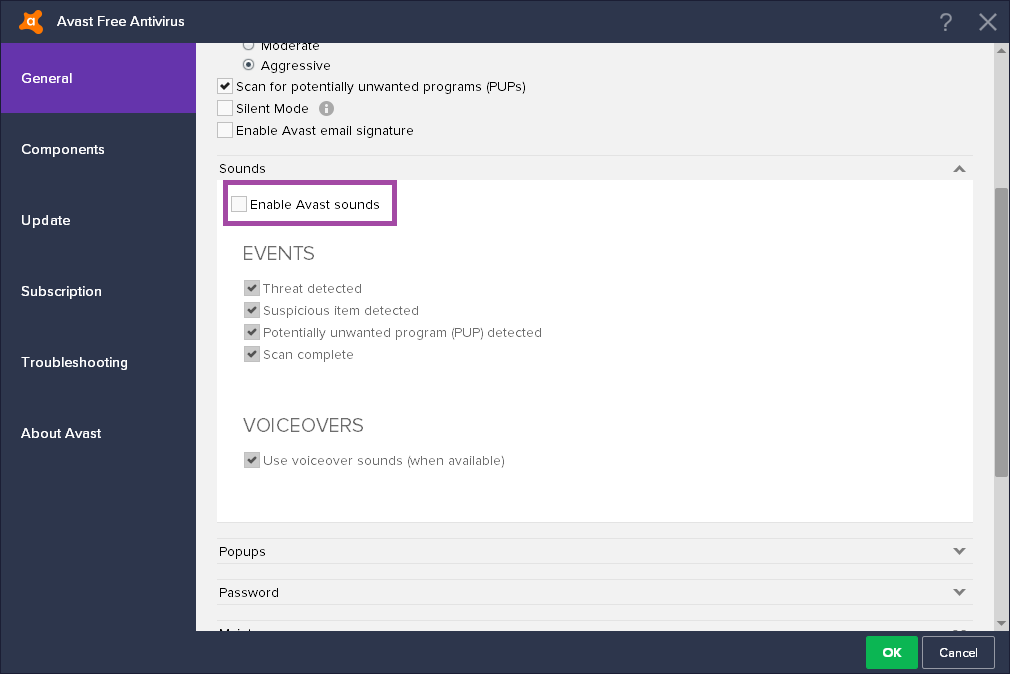Click Silent Mode info icon
Screen dimensions: 1010x674
coord(326,108)
